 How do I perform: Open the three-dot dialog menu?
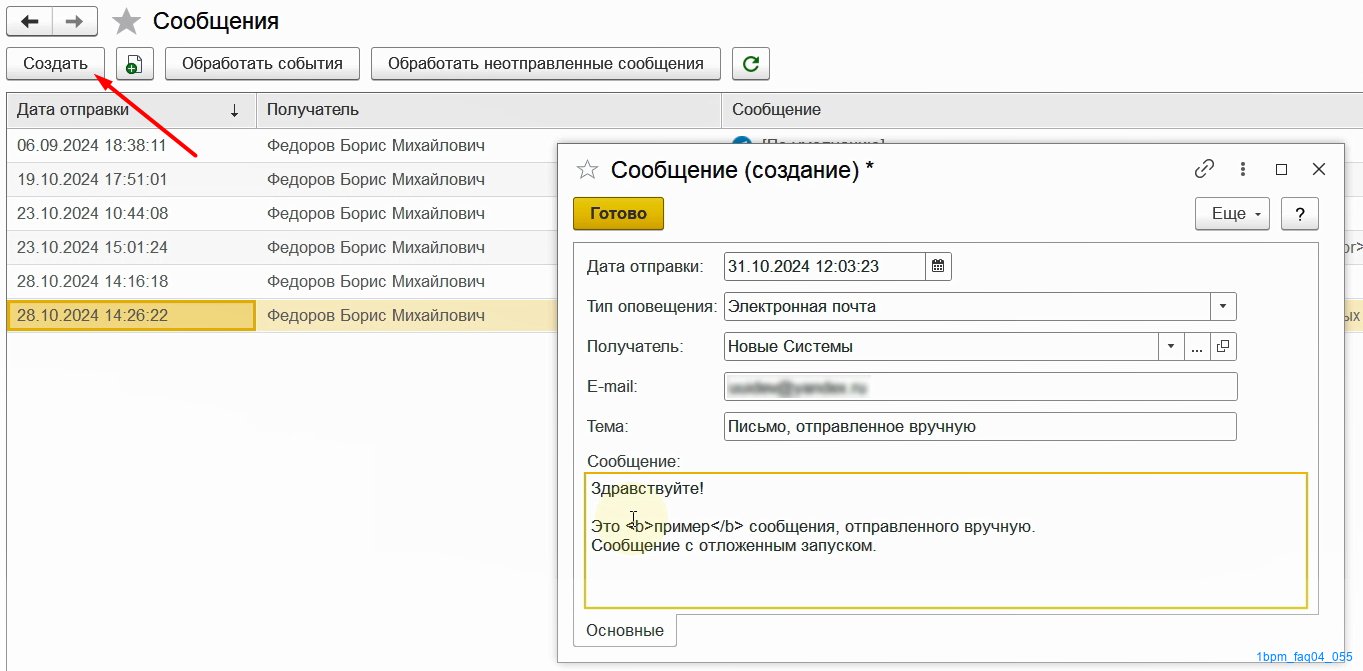pos(1243,169)
